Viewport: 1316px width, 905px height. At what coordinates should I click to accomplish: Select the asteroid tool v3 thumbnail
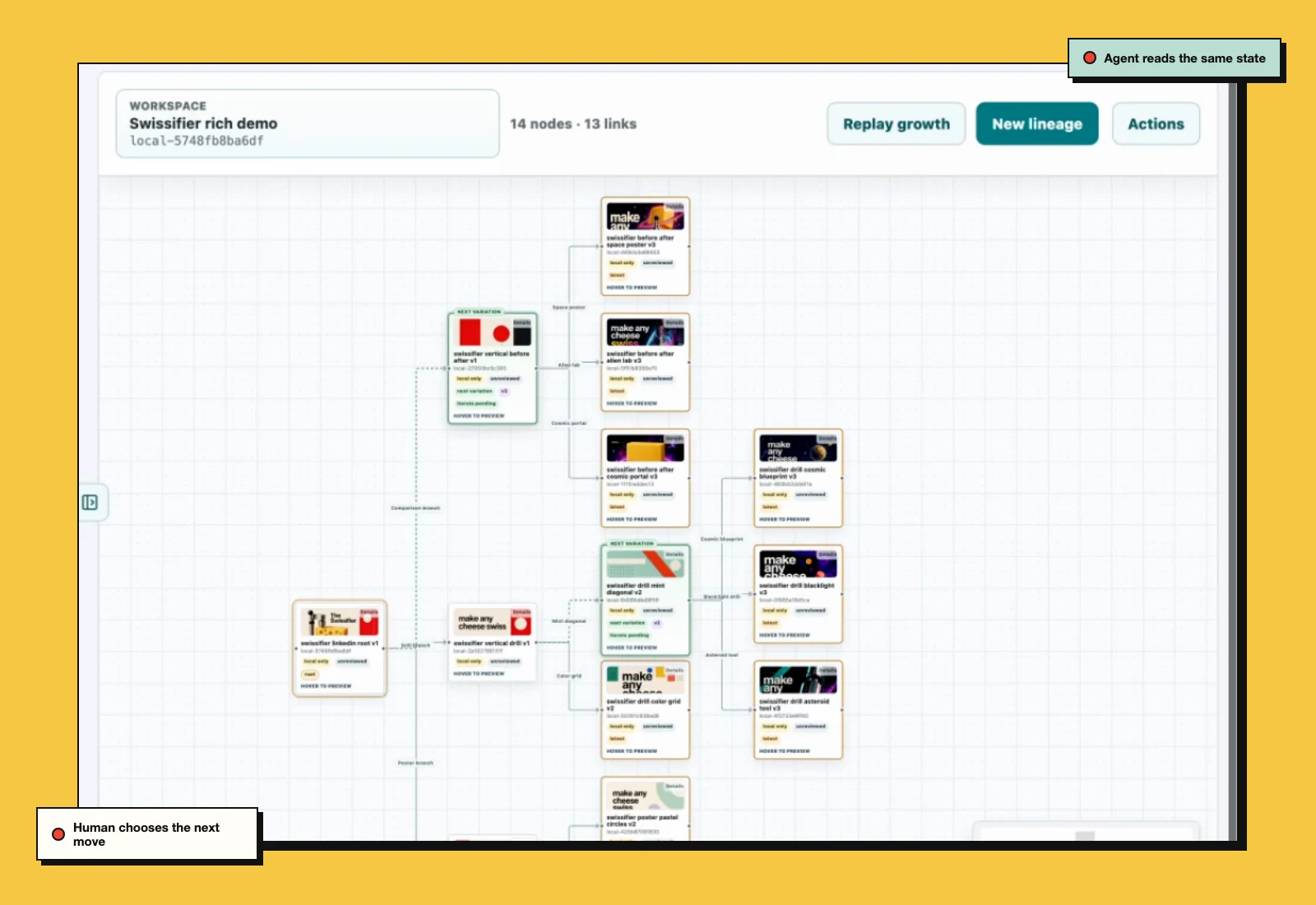(798, 680)
